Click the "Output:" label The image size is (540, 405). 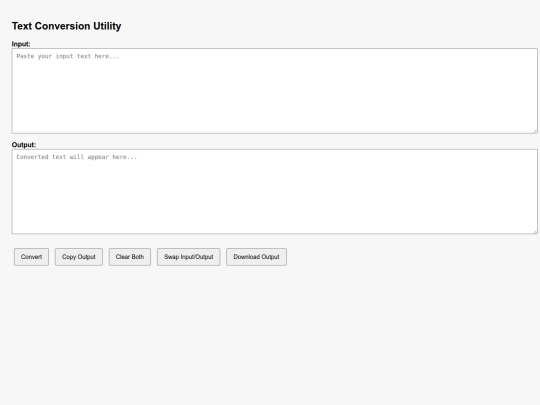coord(24,145)
